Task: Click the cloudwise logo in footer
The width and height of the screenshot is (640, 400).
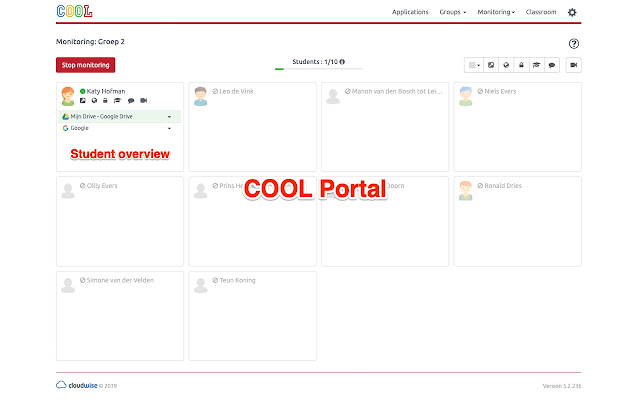Action: (77, 385)
